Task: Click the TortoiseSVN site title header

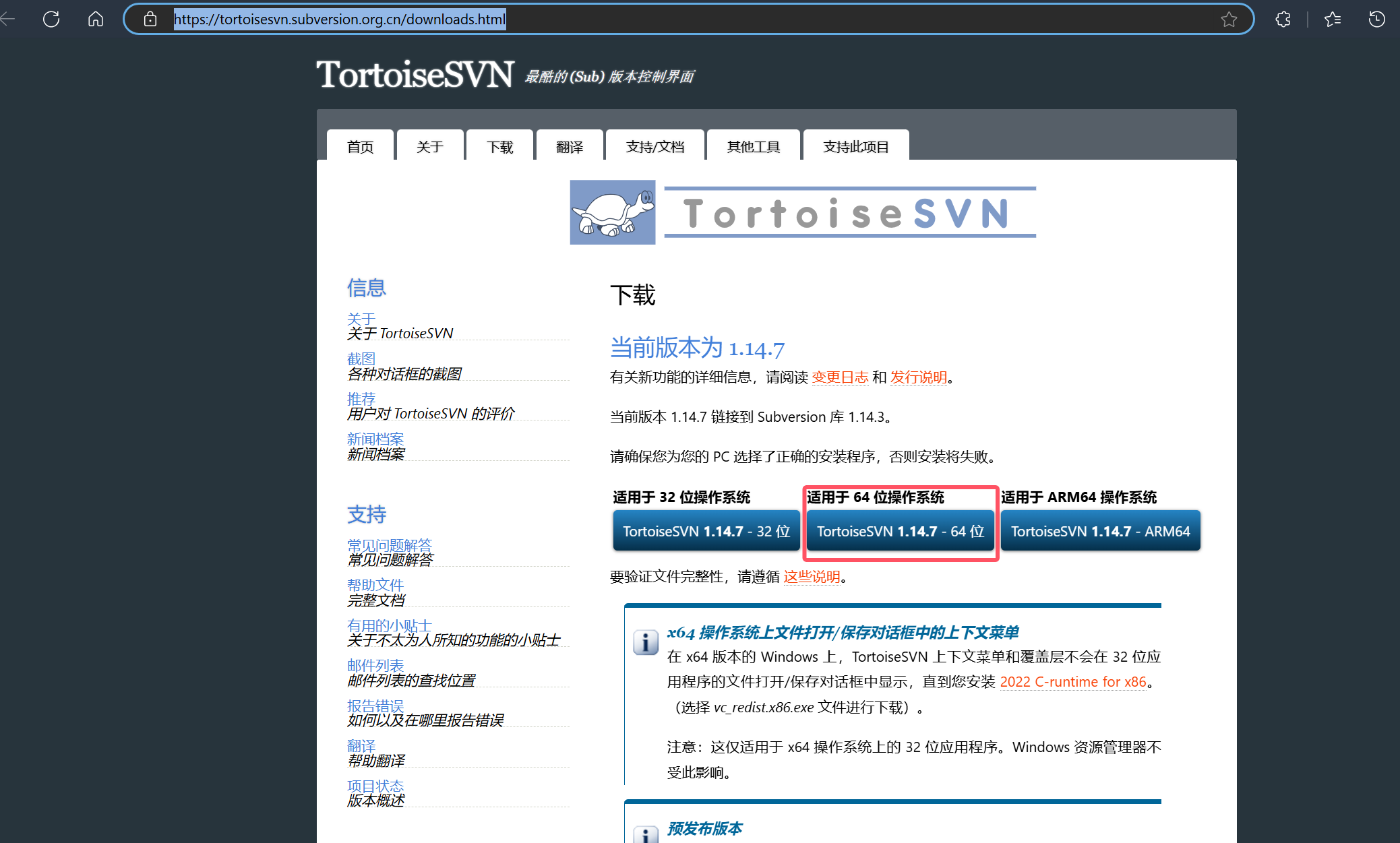Action: pos(415,74)
